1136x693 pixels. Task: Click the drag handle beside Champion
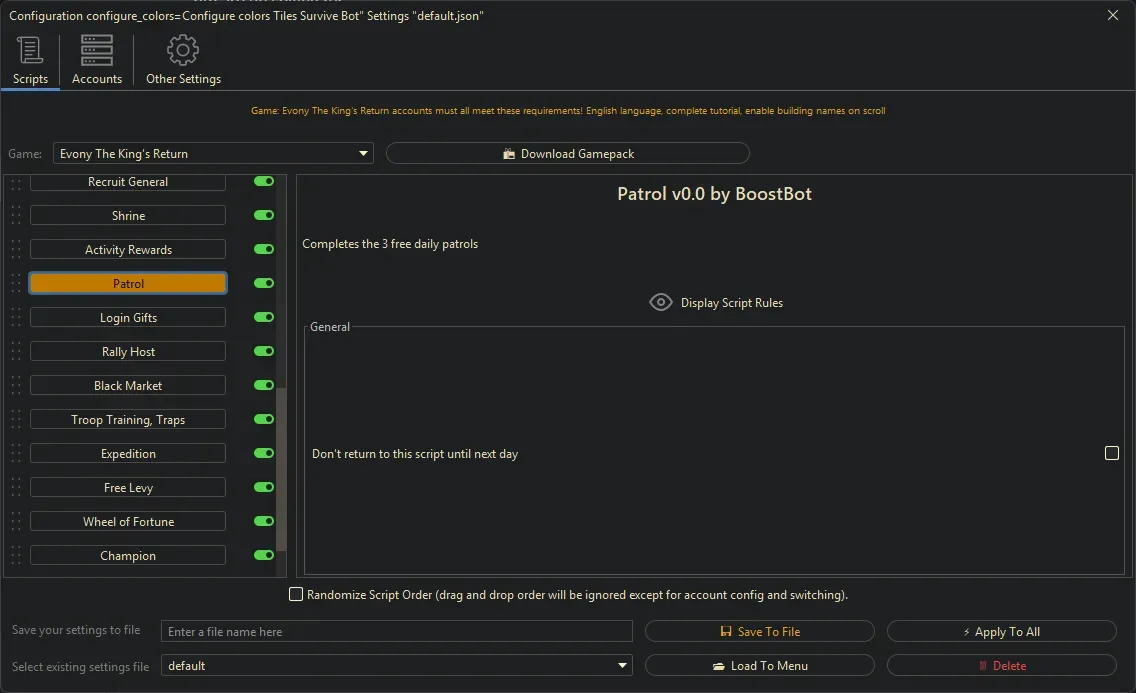(15, 556)
